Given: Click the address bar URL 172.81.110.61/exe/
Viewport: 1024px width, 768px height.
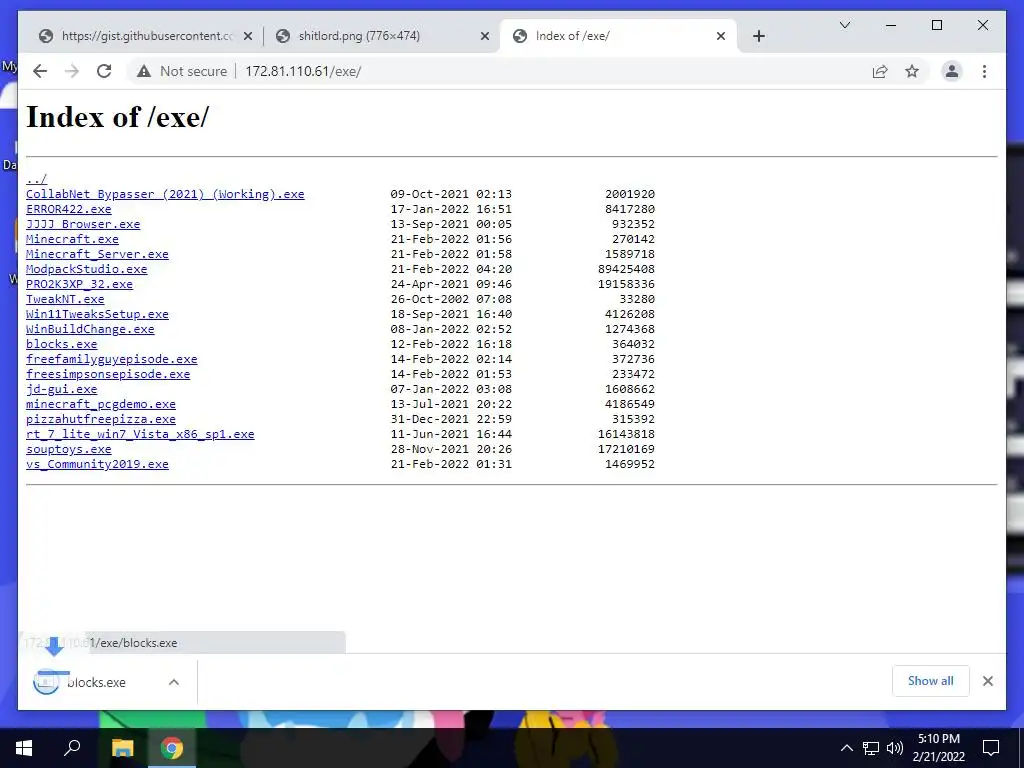Looking at the screenshot, I should (303, 71).
